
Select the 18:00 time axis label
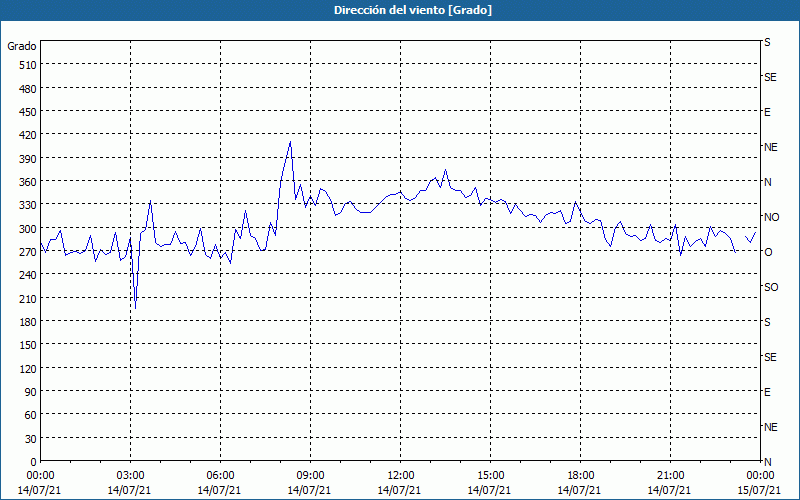click(x=581, y=476)
